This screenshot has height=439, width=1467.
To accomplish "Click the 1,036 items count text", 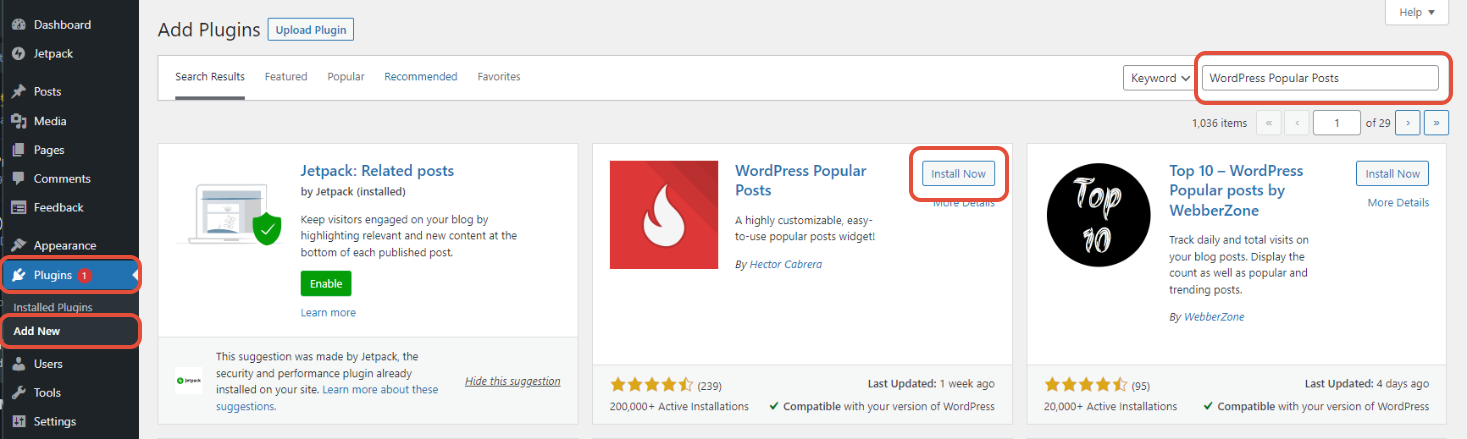I will click(x=1220, y=123).
